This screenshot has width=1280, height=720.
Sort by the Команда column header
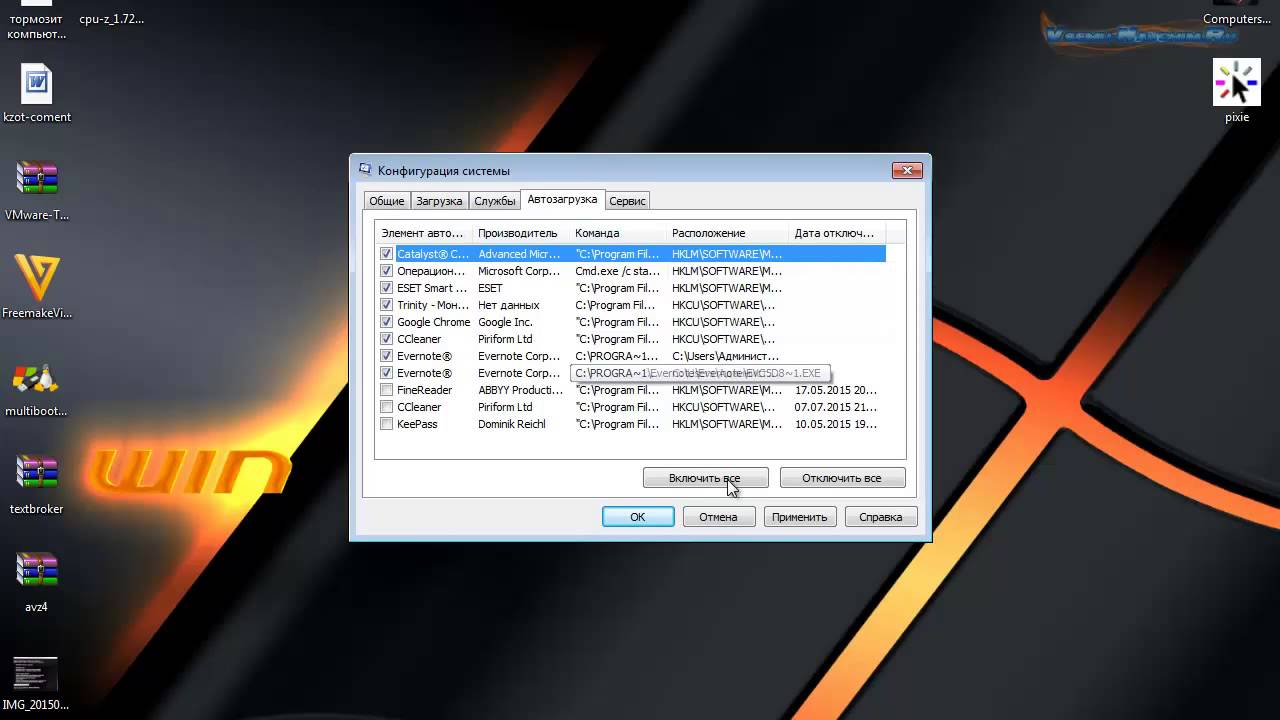coord(618,233)
